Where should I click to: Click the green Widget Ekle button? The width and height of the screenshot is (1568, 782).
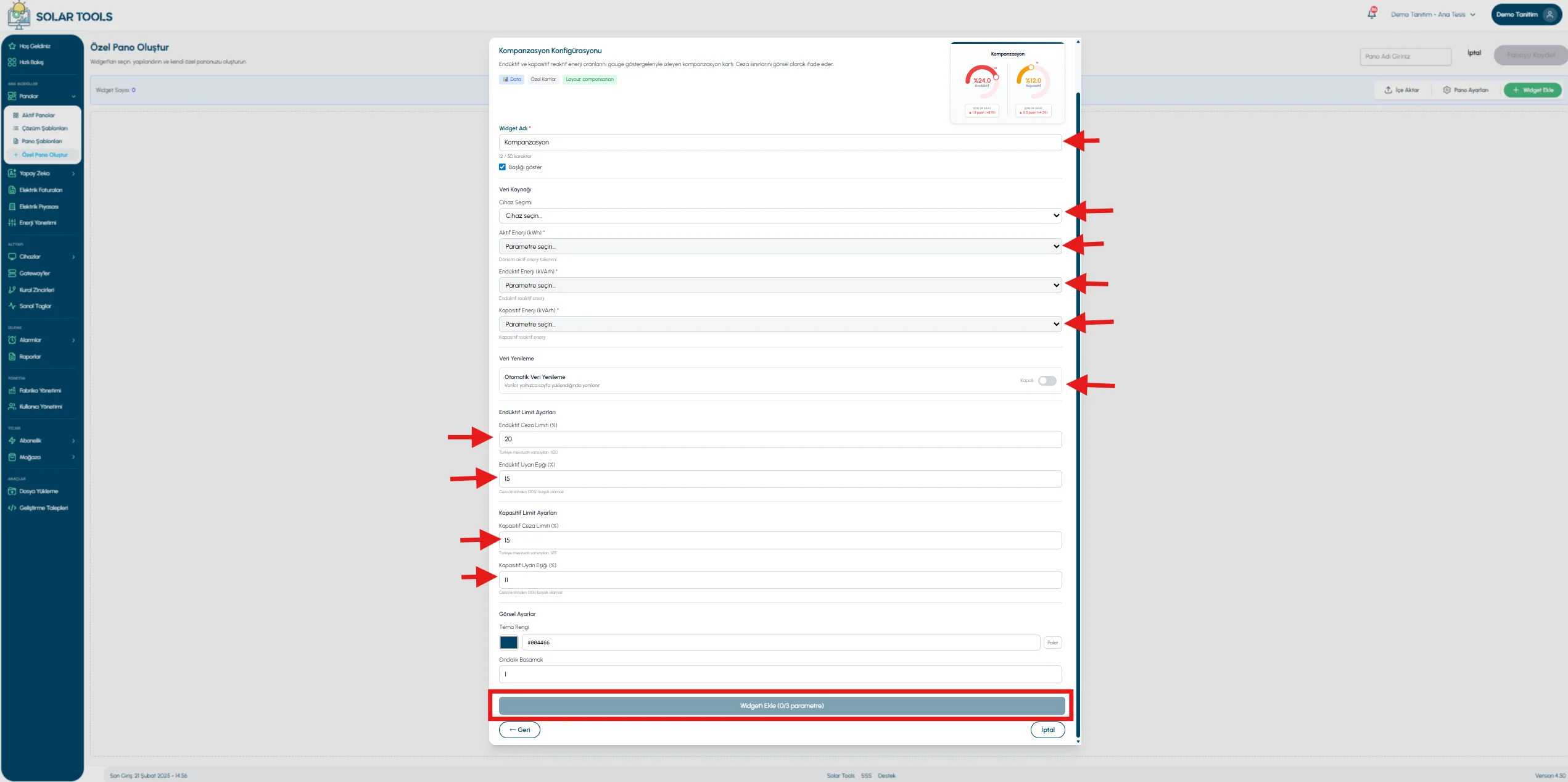click(x=1532, y=90)
